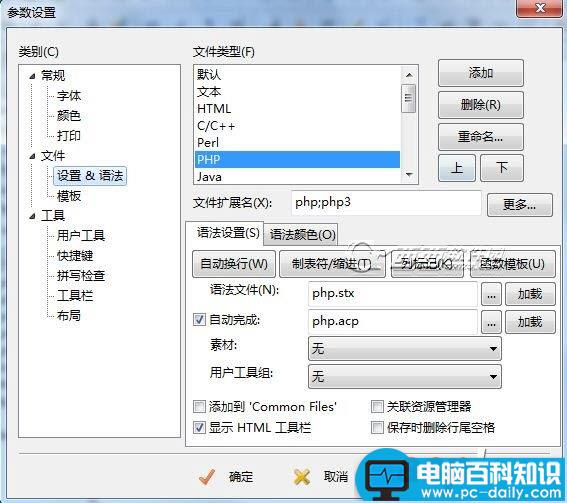567x503 pixels.
Task: Open 列标记(K) settings
Action: (x=427, y=264)
